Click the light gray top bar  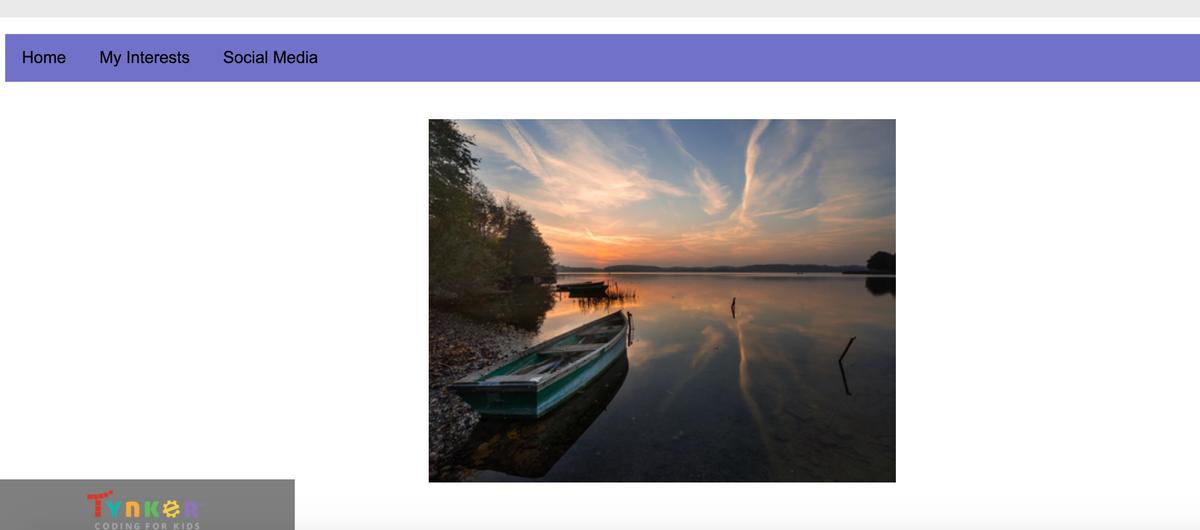coord(600,8)
